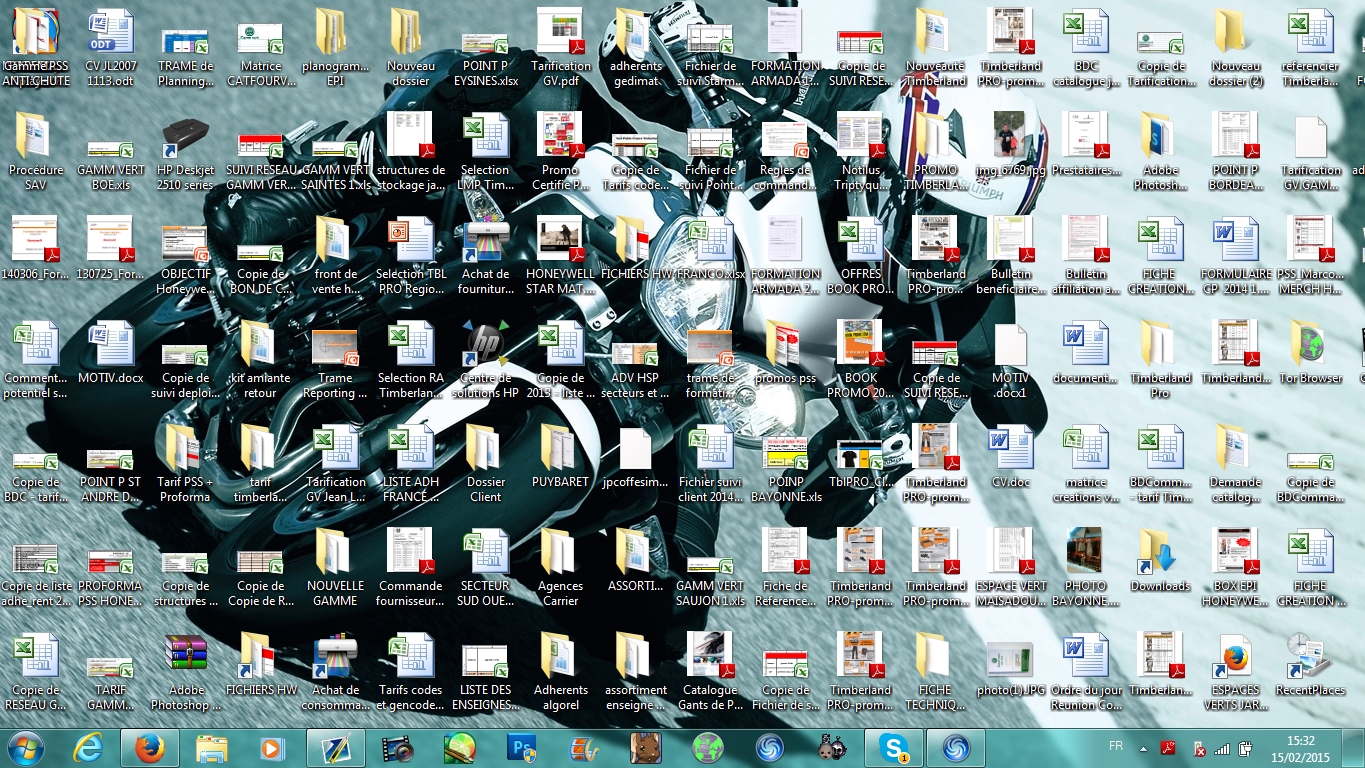
Task: Click the 'LISTE DES ENSEIGNES...' label
Action: 485,697
